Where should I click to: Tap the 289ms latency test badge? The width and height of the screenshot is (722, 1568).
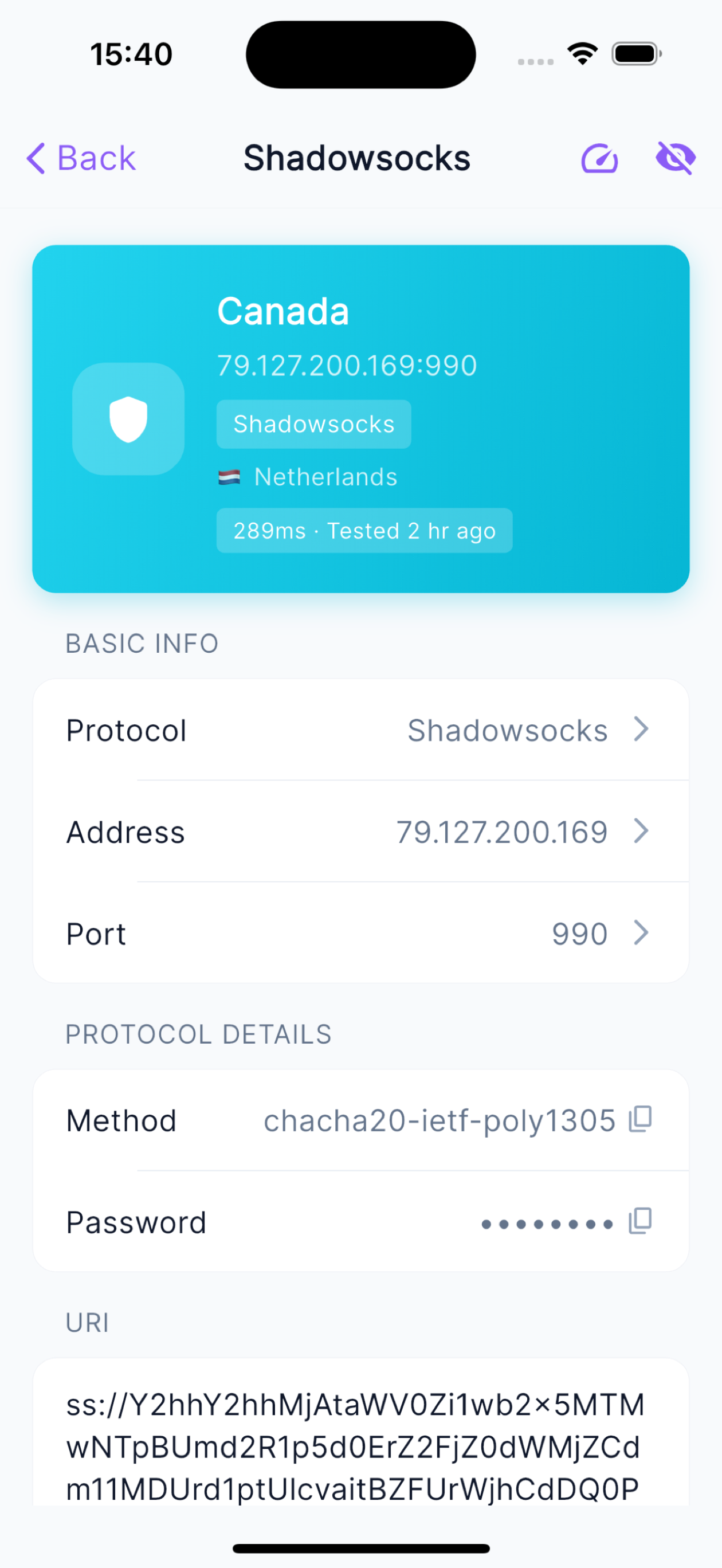click(x=364, y=531)
